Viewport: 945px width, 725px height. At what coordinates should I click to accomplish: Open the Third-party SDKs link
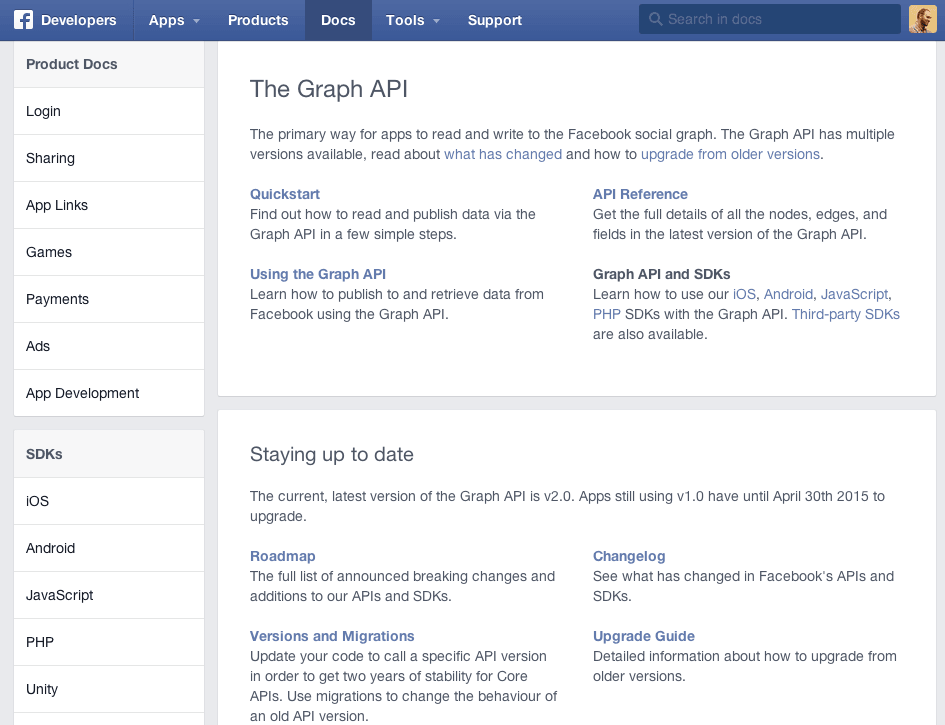845,314
